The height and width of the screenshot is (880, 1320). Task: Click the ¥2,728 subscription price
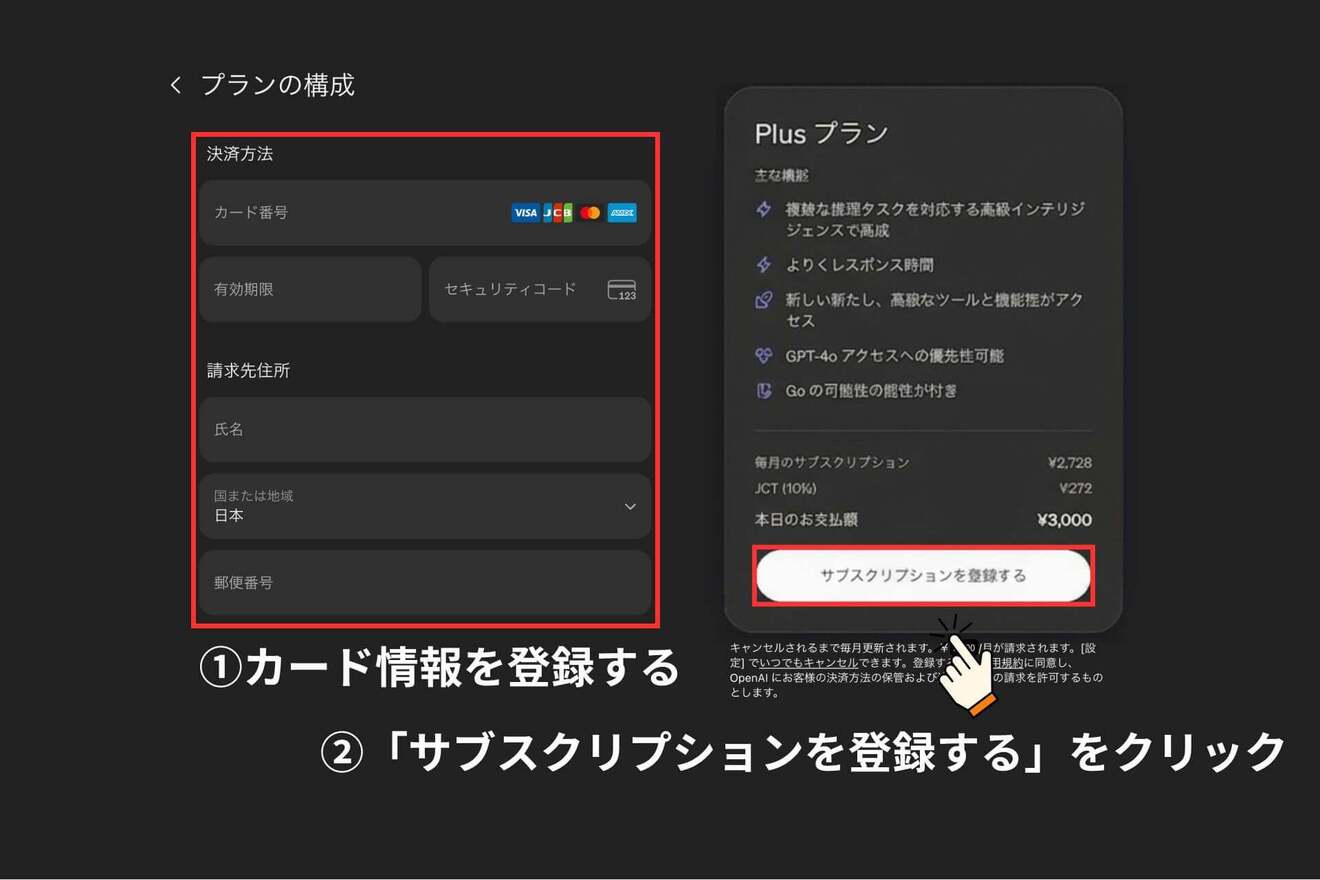point(1070,463)
